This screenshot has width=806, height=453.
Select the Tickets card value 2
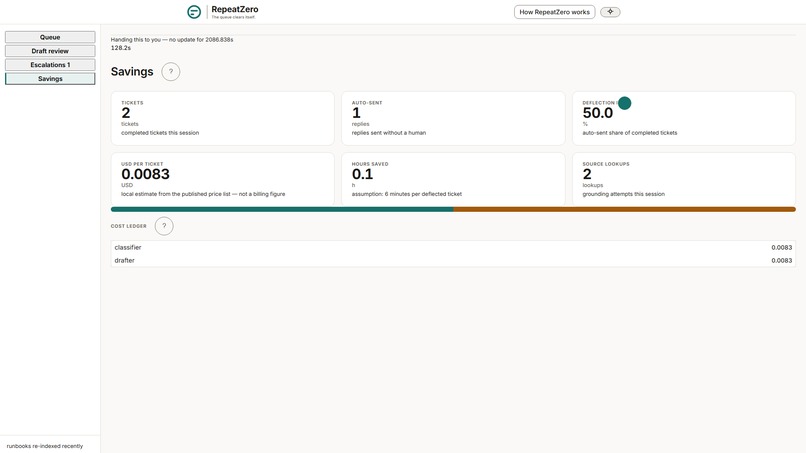click(126, 113)
